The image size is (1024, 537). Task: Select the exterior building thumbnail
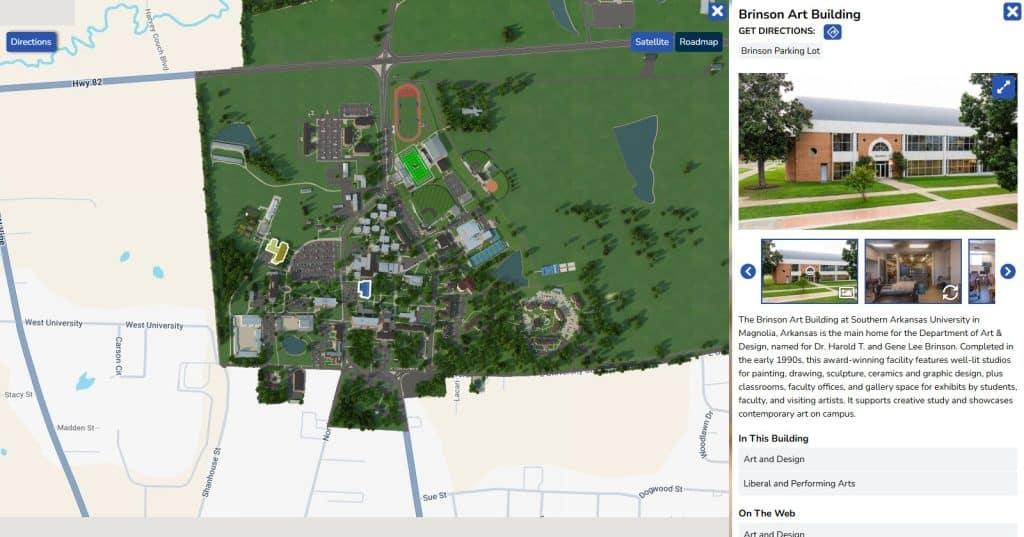pos(809,271)
